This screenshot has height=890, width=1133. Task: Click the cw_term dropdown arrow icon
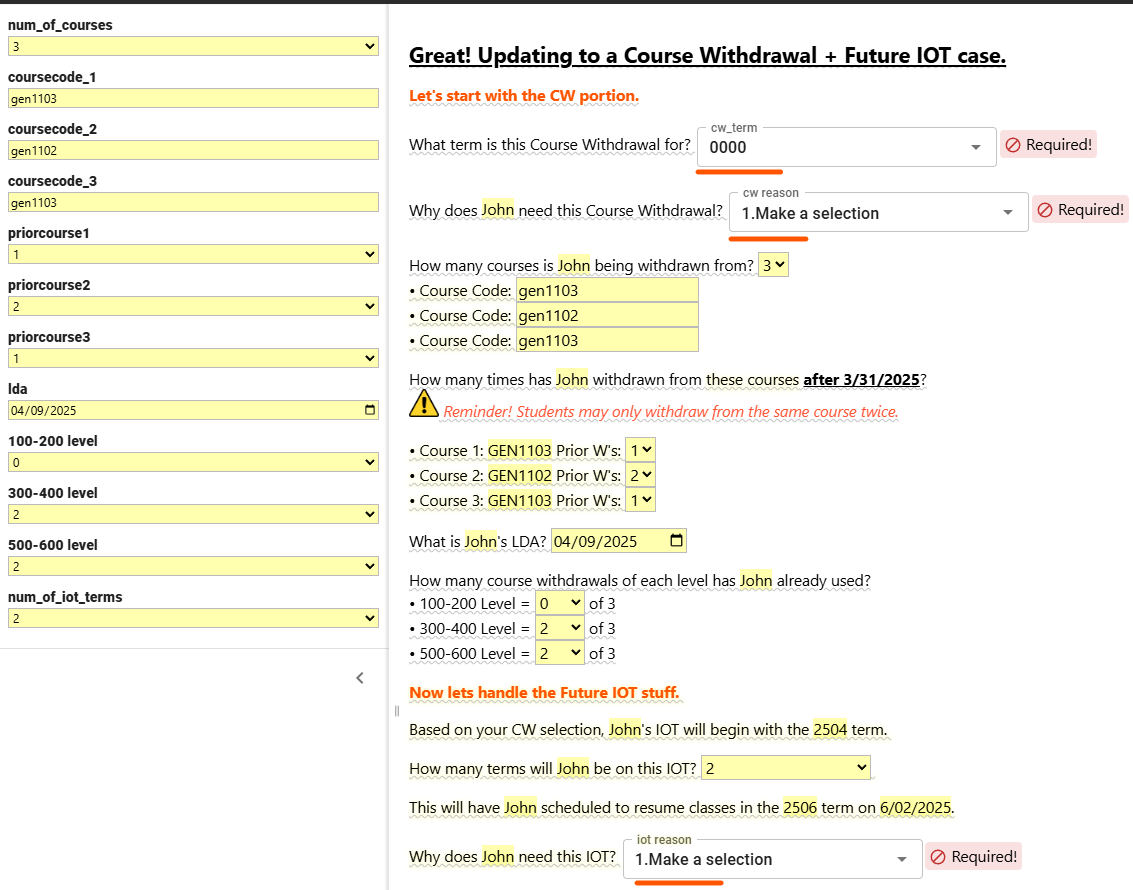(975, 147)
